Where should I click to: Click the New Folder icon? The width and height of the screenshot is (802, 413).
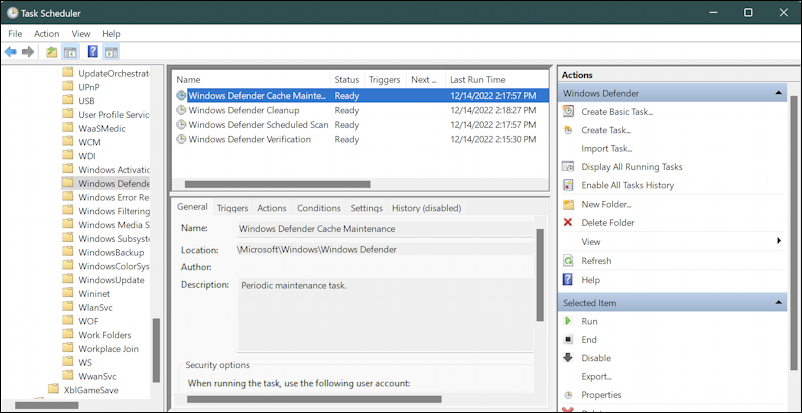click(x=568, y=204)
